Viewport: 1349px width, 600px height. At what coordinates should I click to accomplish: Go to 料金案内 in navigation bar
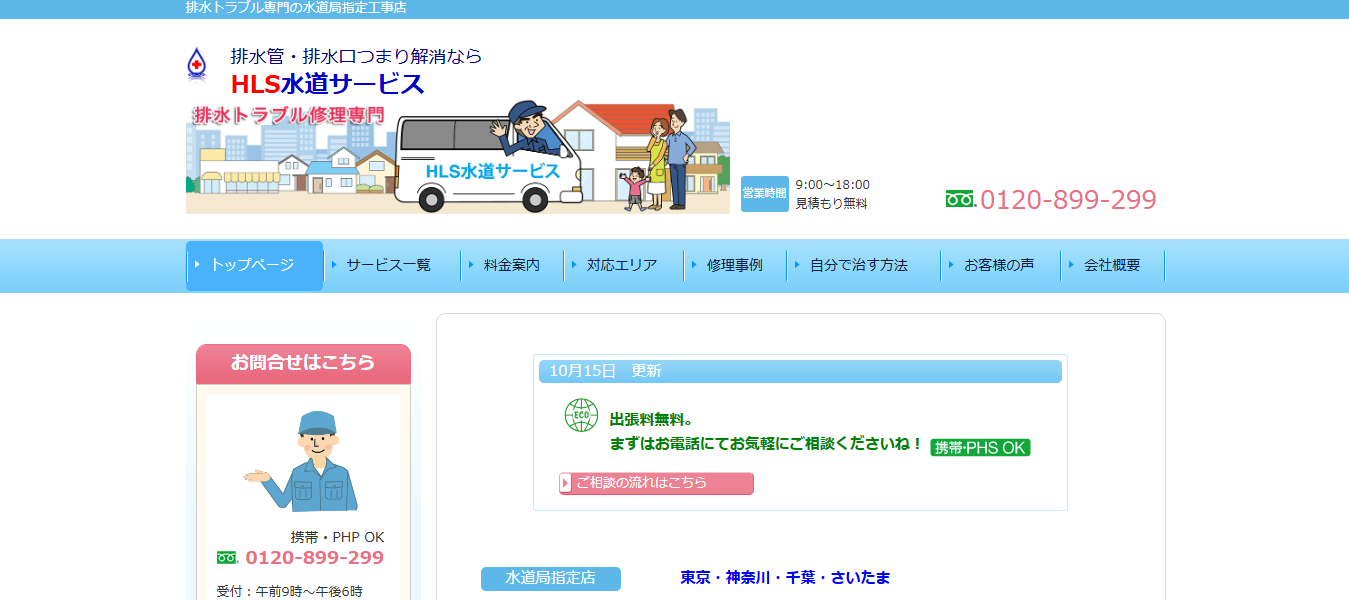511,266
